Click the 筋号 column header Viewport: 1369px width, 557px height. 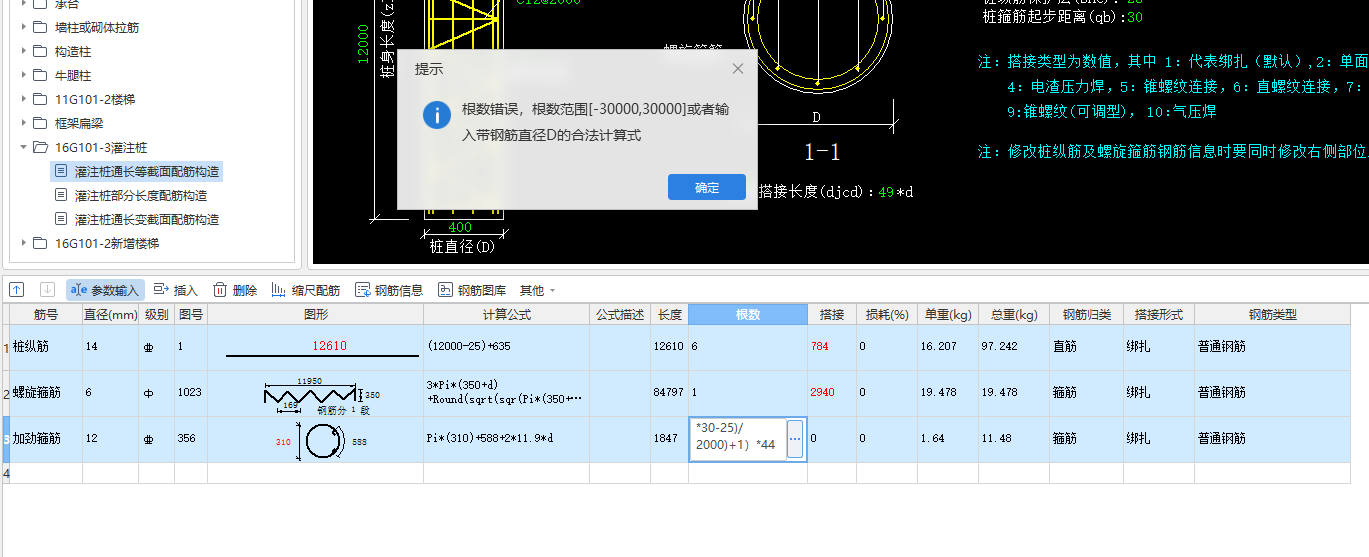point(46,315)
